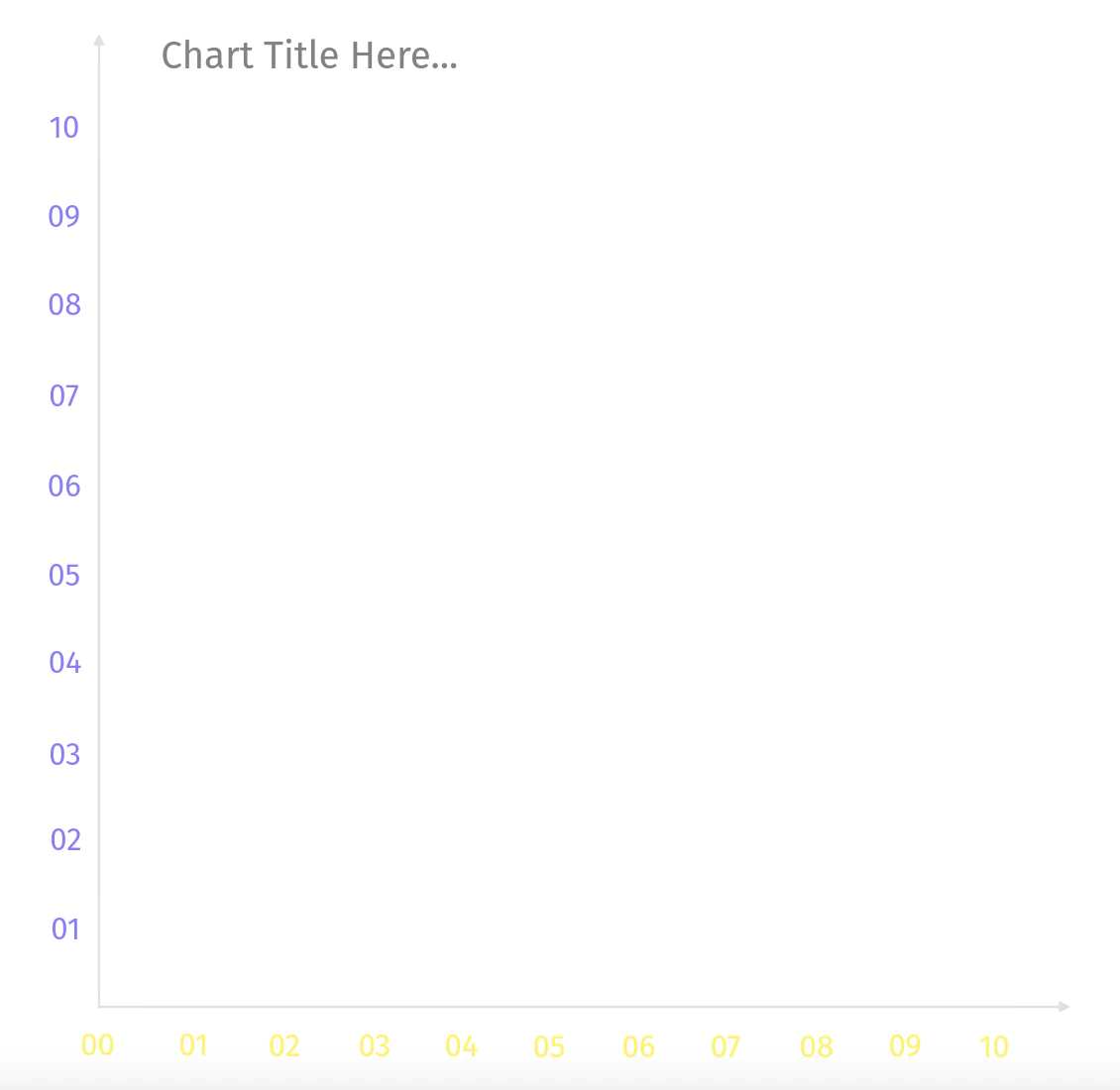Screen dimensions: 1120x1090
Task: Click the chart title placeholder text
Action: click(309, 55)
